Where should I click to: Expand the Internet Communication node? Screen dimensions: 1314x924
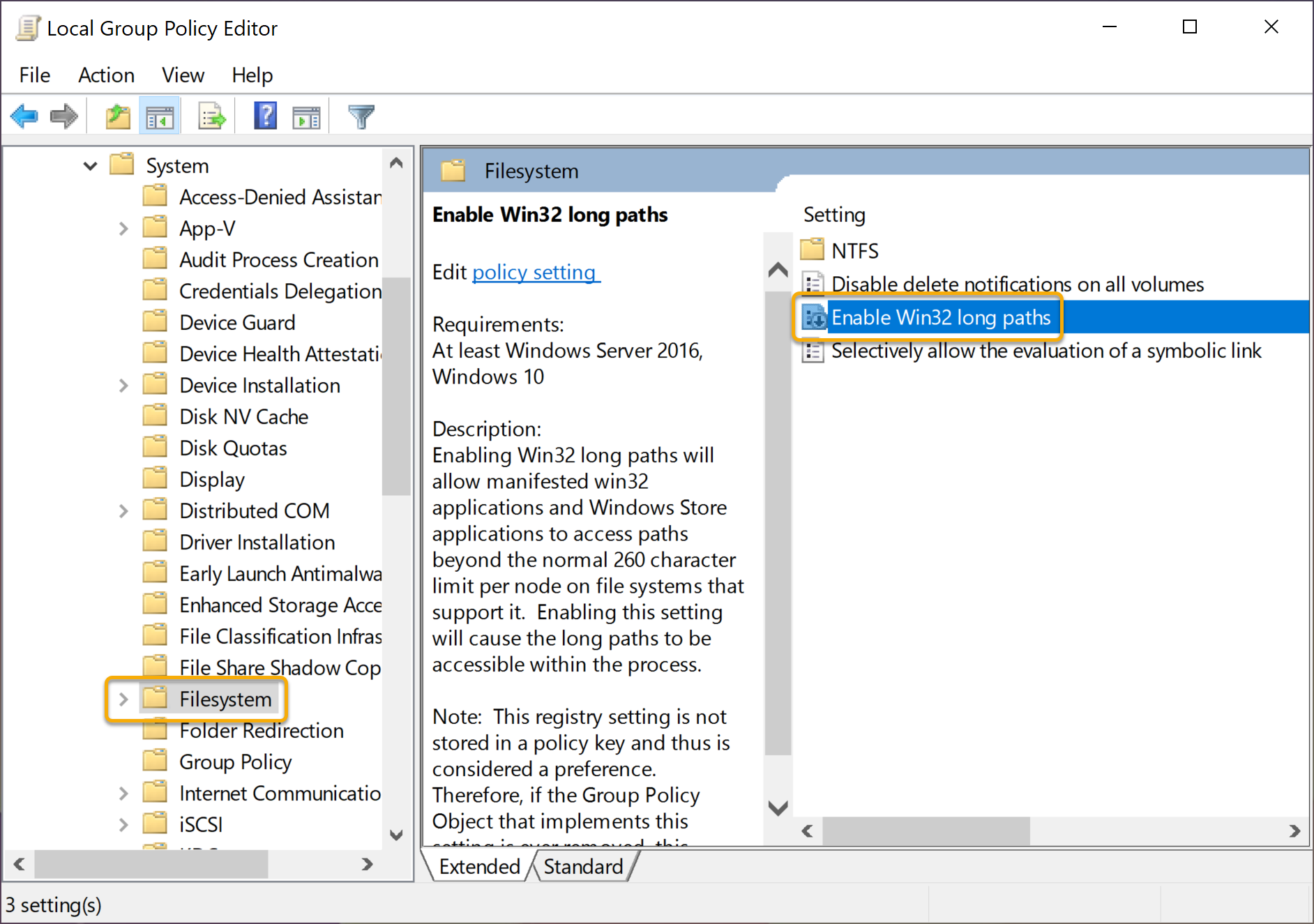[123, 794]
